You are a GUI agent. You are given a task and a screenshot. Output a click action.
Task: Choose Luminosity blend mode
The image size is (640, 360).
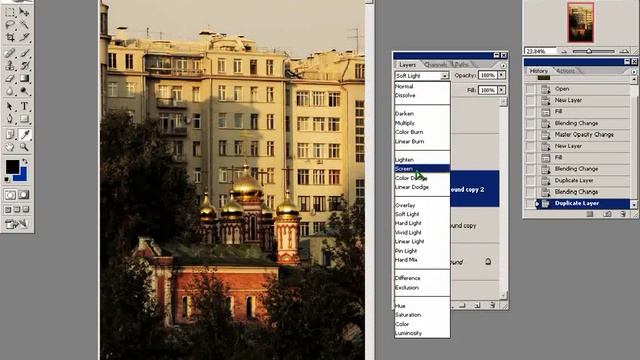pyautogui.click(x=422, y=333)
